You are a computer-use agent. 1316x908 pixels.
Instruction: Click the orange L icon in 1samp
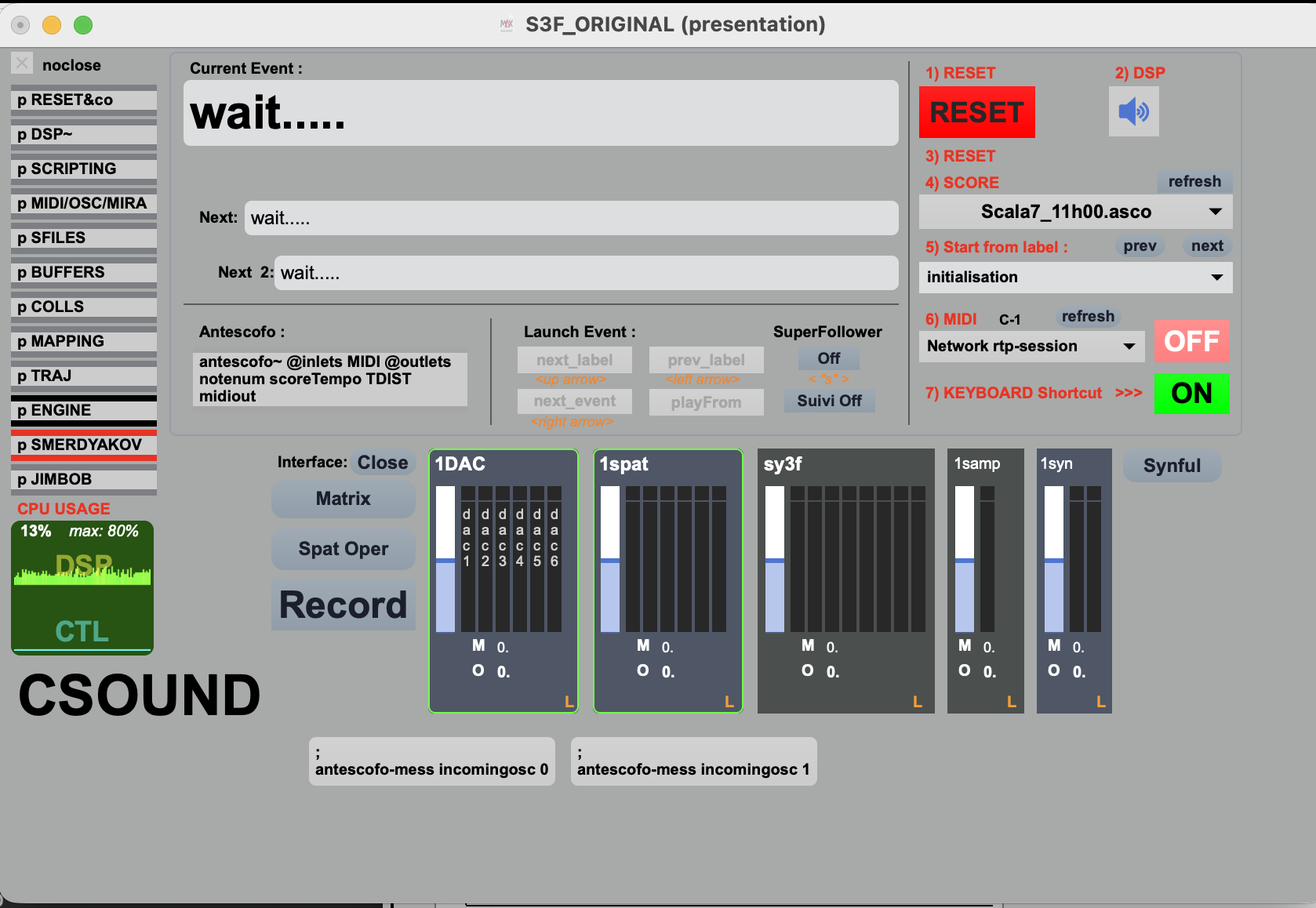click(x=1012, y=702)
